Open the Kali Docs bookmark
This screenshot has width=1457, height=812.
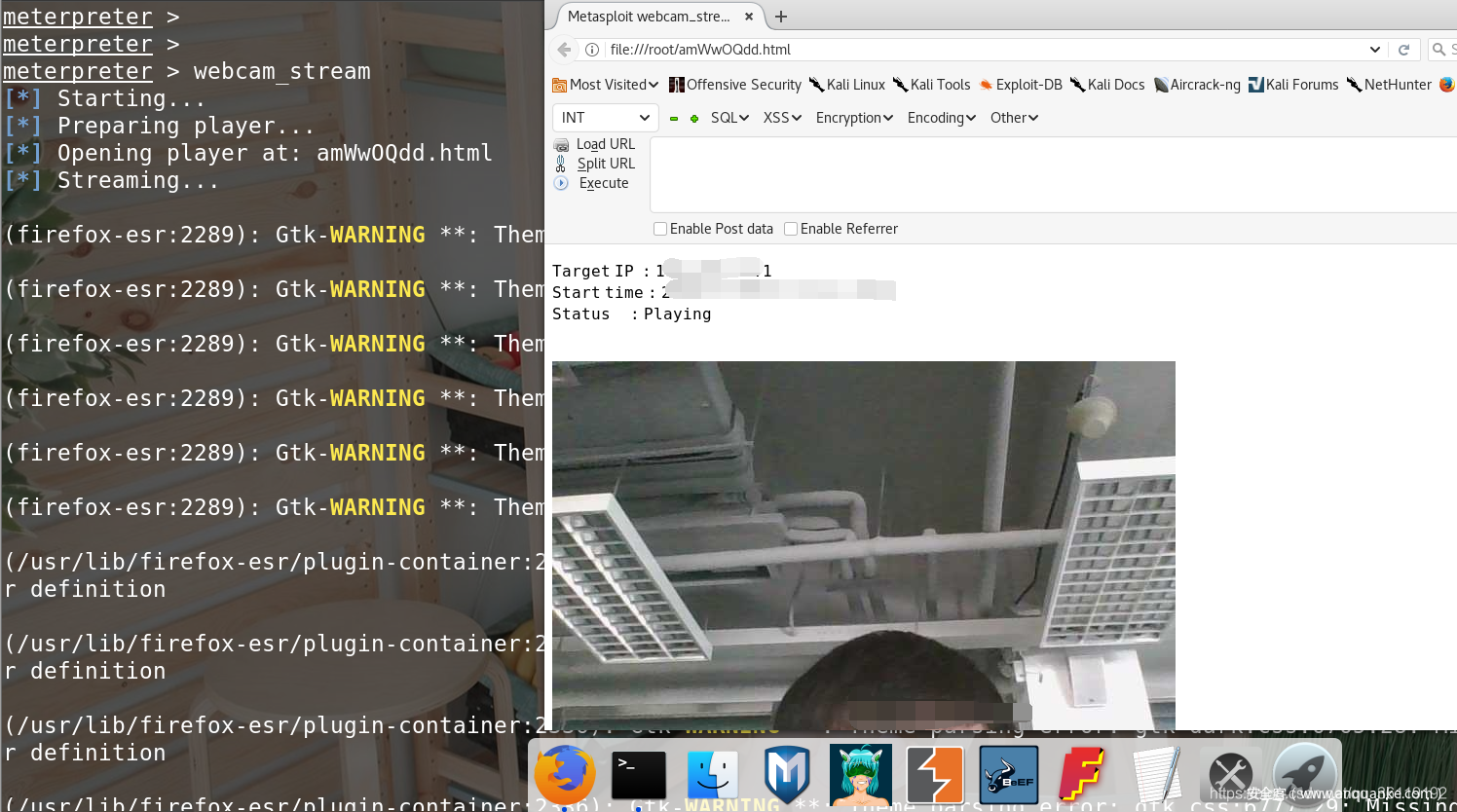coord(1107,85)
